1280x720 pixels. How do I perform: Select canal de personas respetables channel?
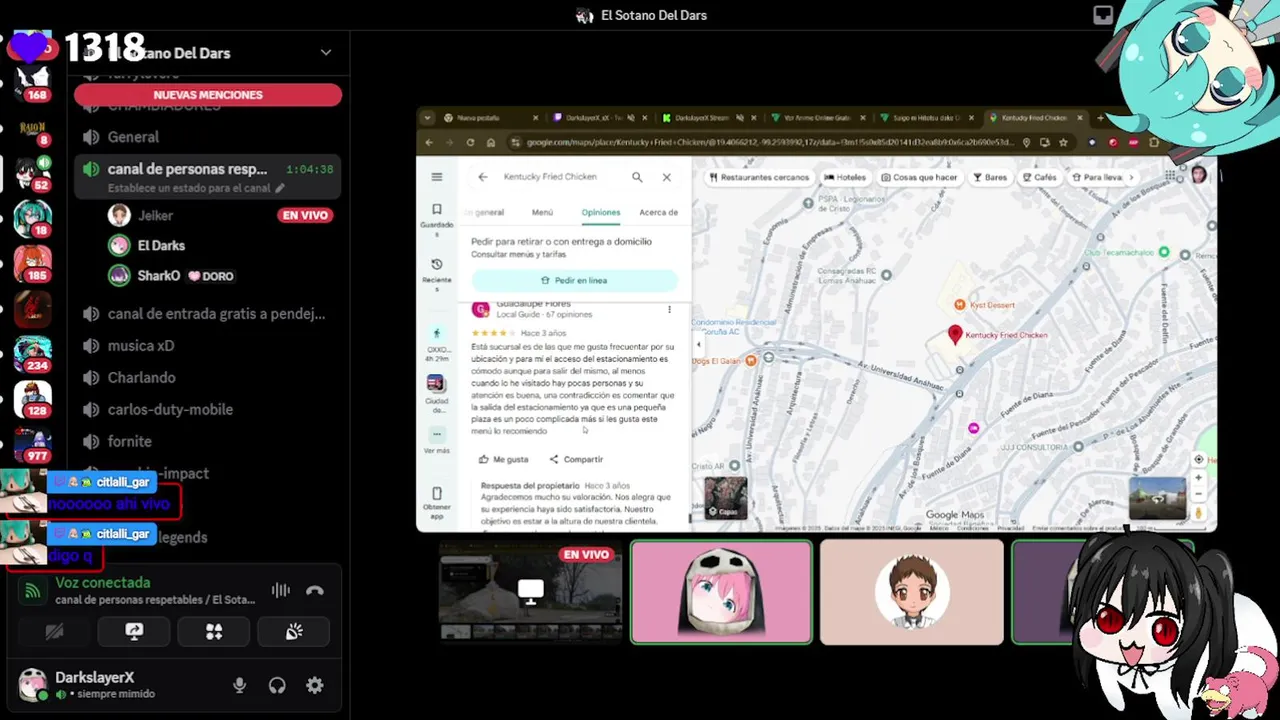coord(208,176)
